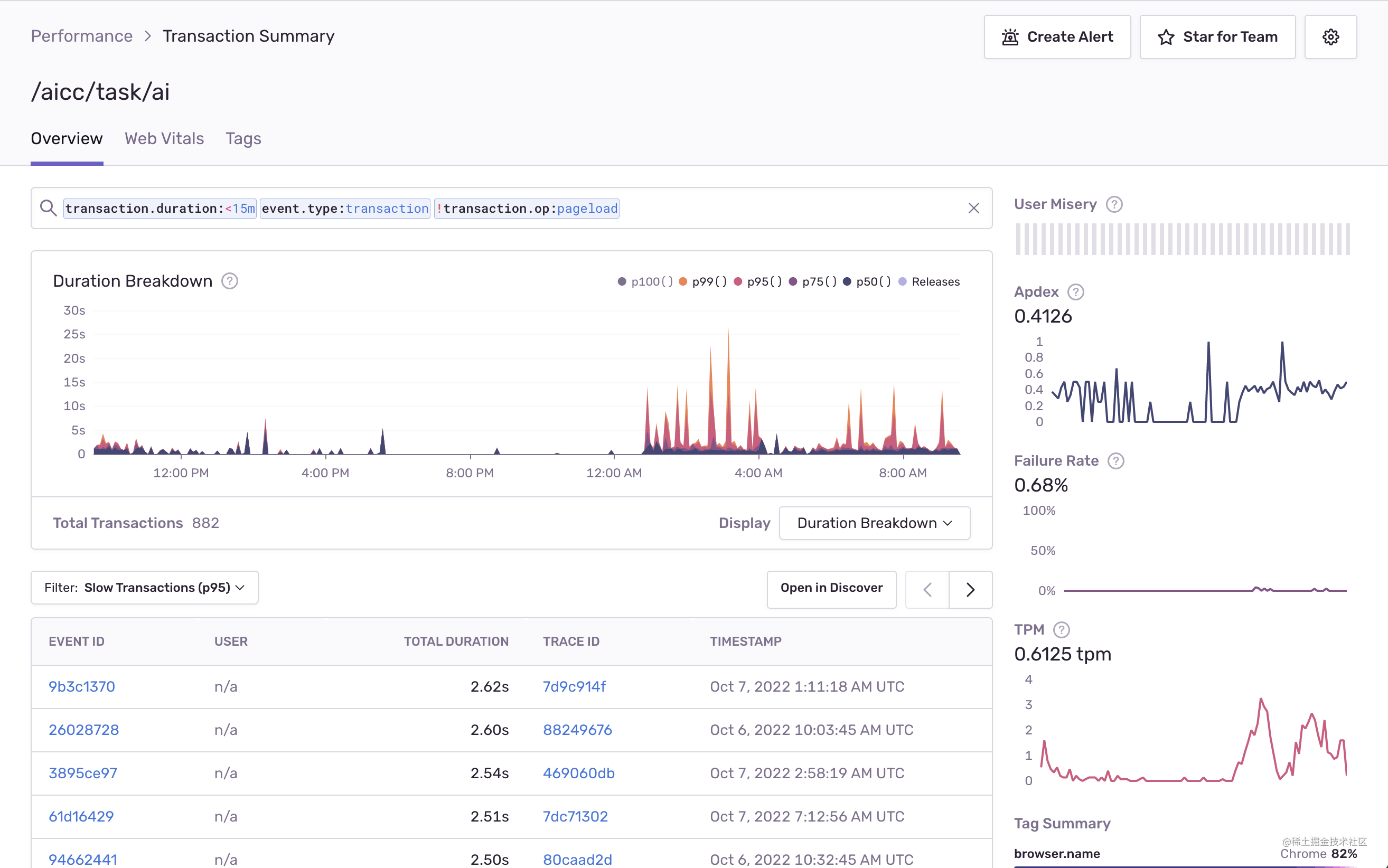Go to previous page of transactions

pyautogui.click(x=927, y=589)
